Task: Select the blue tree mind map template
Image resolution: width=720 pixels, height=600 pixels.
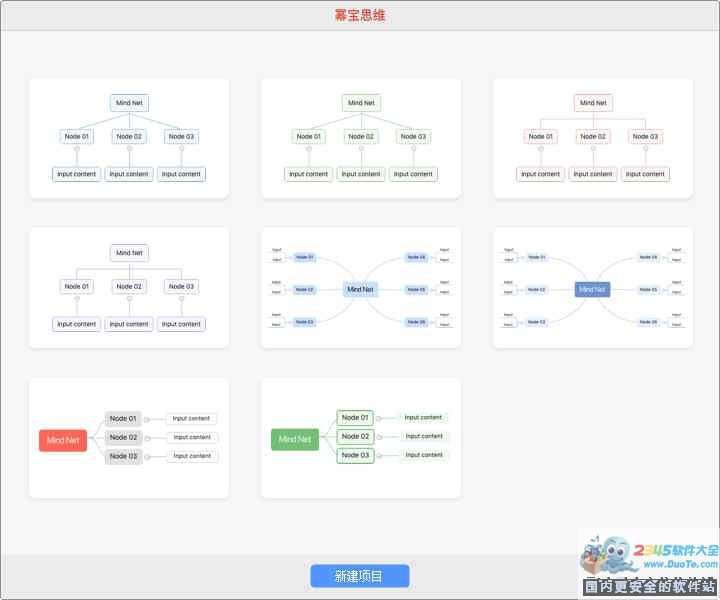Action: pos(129,139)
